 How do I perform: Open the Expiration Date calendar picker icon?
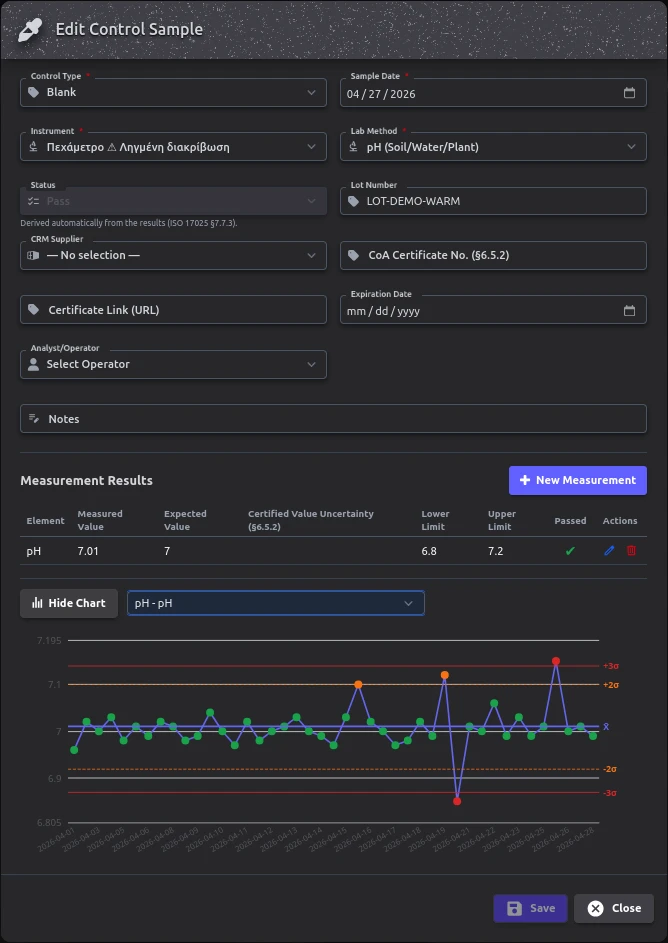coord(630,310)
